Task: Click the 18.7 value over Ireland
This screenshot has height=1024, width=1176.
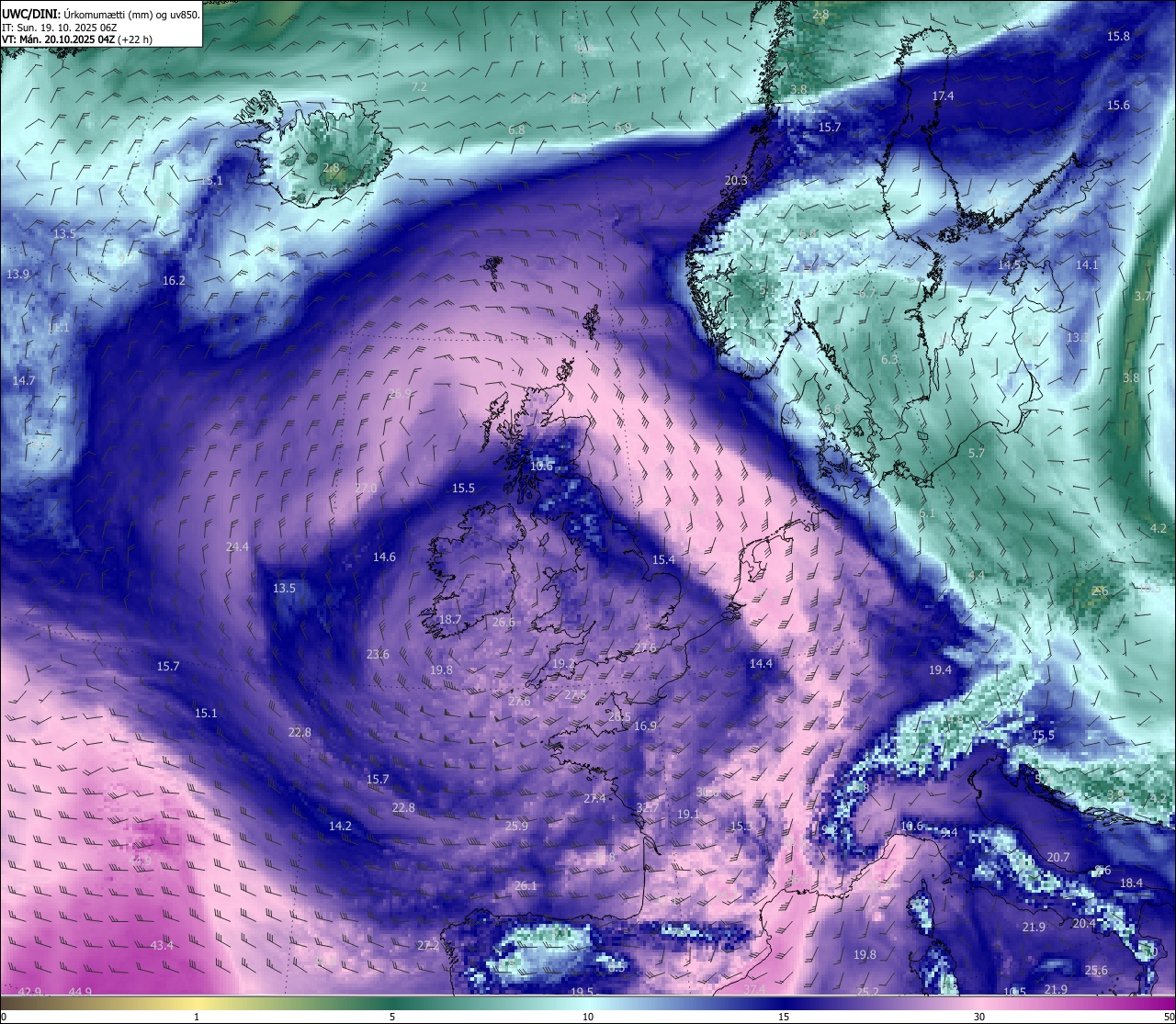Action: click(449, 620)
